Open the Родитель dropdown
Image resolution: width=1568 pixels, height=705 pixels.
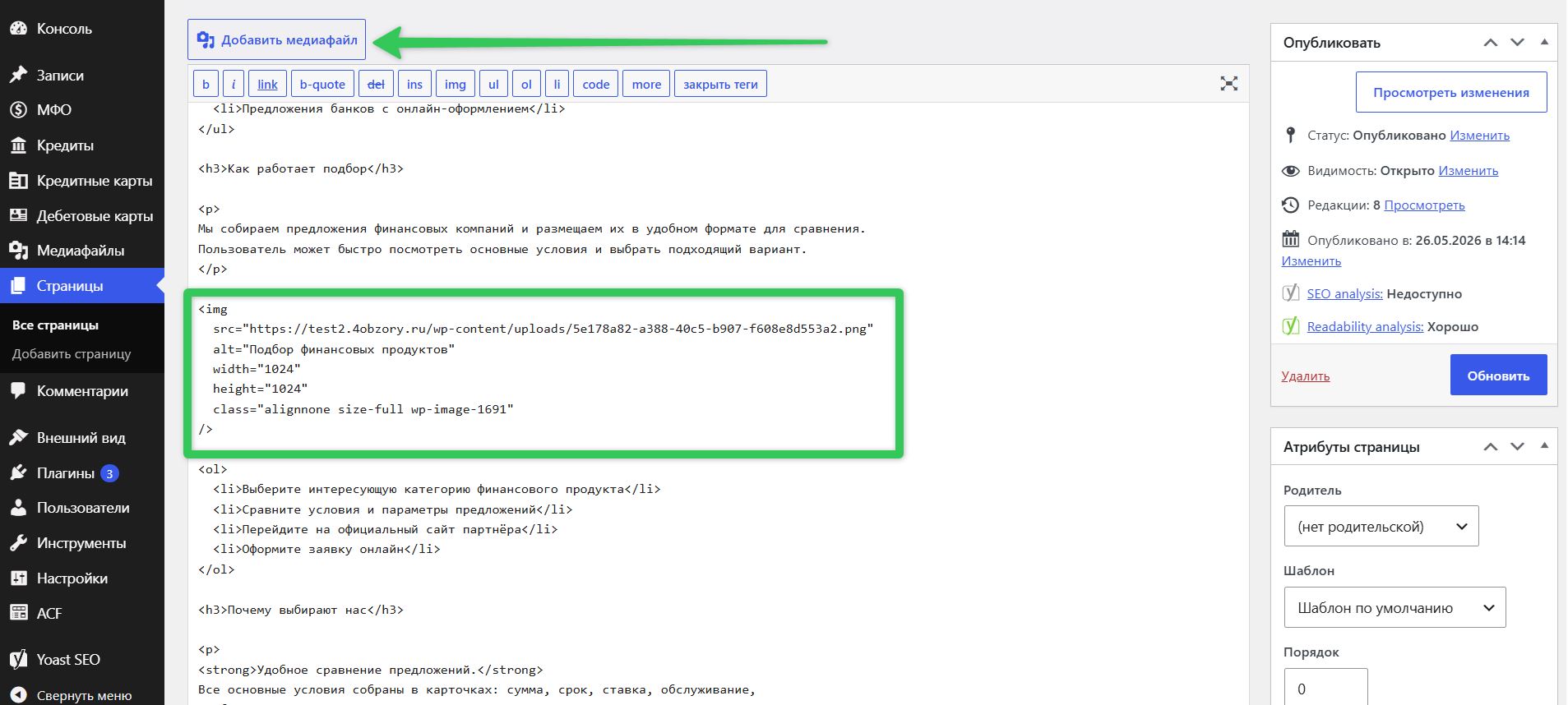pos(1381,527)
